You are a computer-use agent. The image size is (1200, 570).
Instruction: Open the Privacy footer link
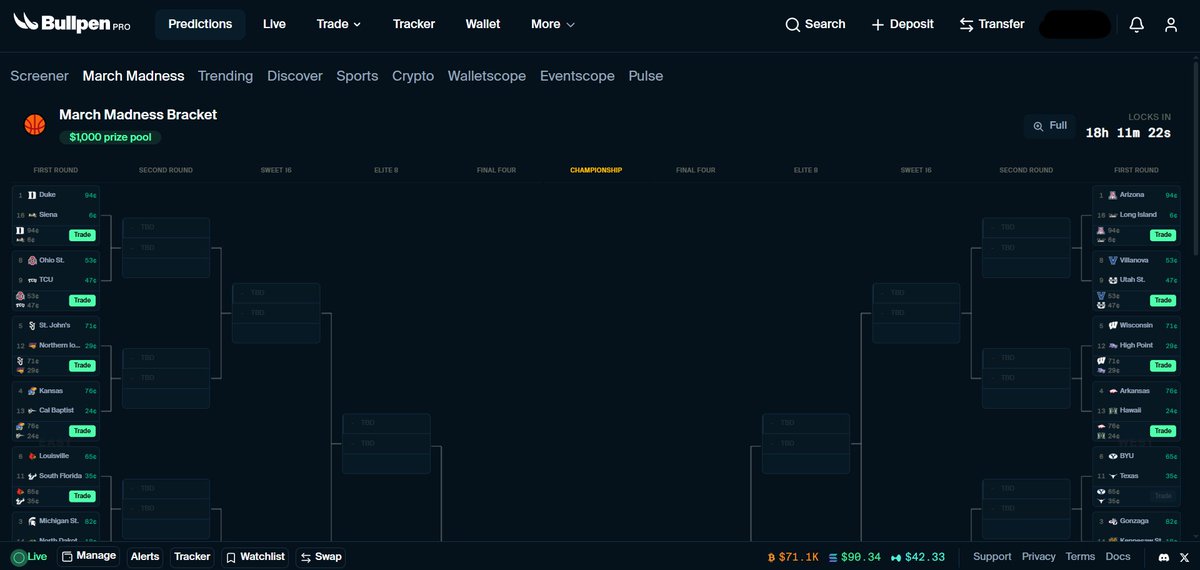tap(1039, 557)
